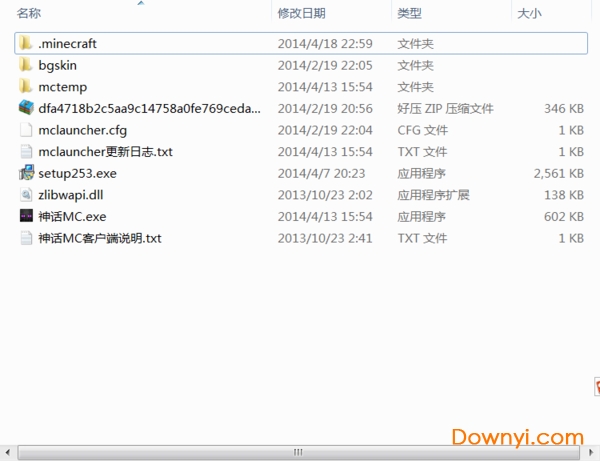Open the 类型 column header filter
600x461 pixels.
click(410, 13)
